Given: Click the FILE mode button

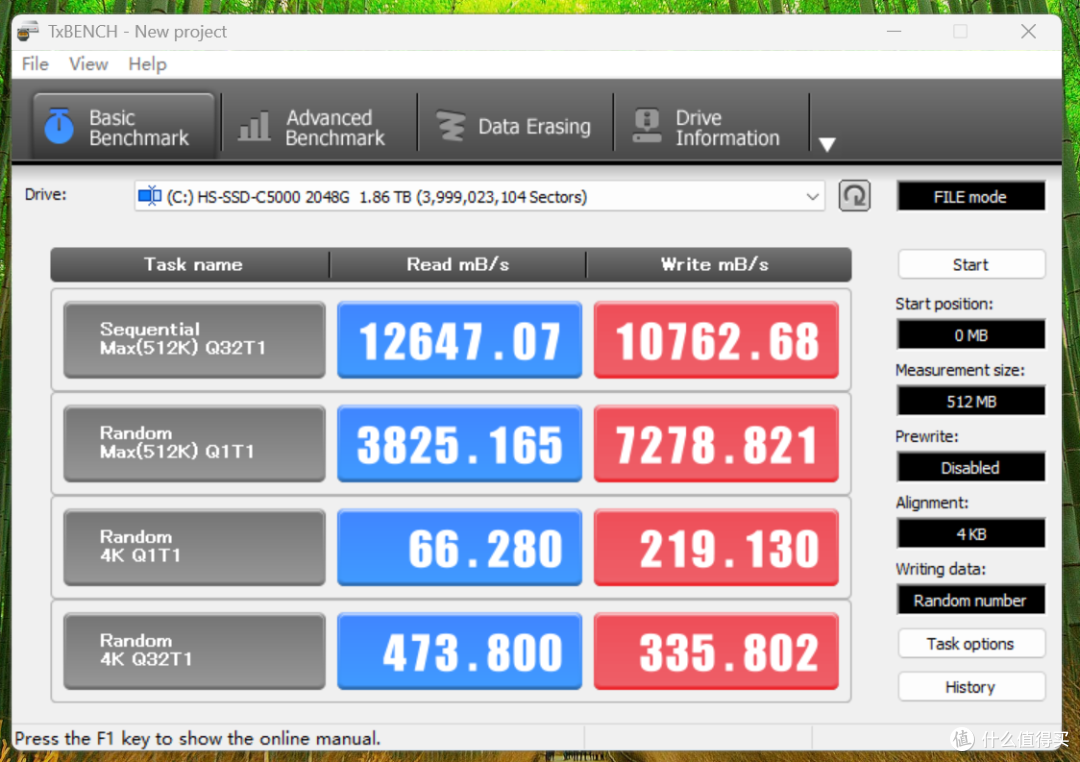Looking at the screenshot, I should point(970,197).
